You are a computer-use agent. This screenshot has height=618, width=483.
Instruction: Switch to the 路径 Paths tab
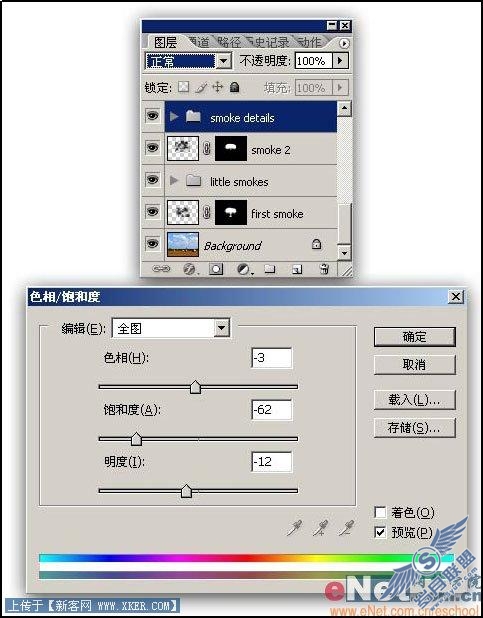(229, 41)
